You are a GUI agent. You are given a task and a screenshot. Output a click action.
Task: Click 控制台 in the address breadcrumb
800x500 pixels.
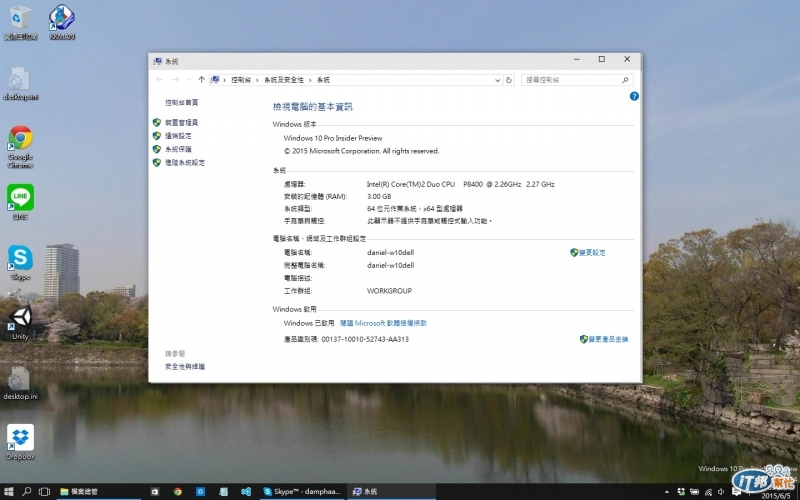coord(241,80)
